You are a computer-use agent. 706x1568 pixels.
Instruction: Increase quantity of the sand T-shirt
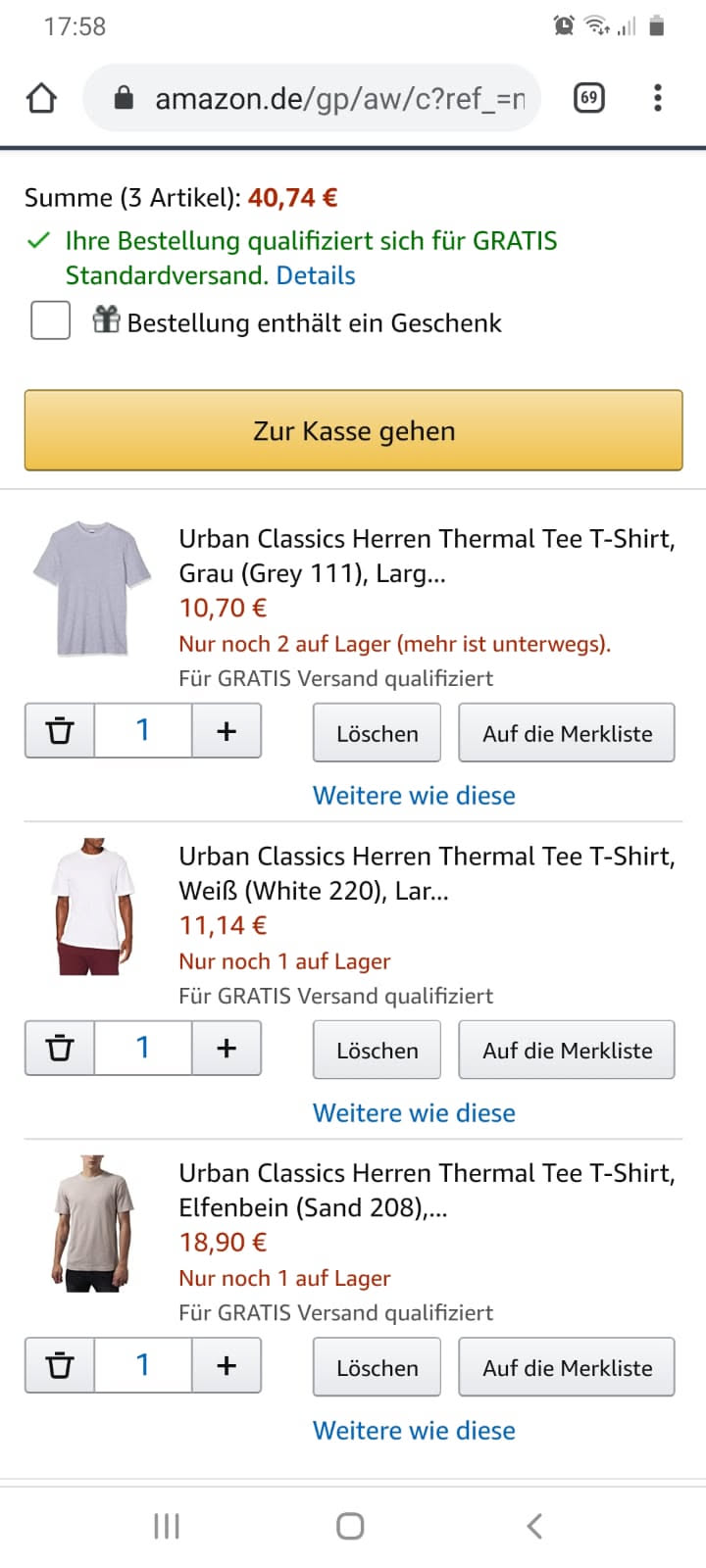pos(227,1365)
